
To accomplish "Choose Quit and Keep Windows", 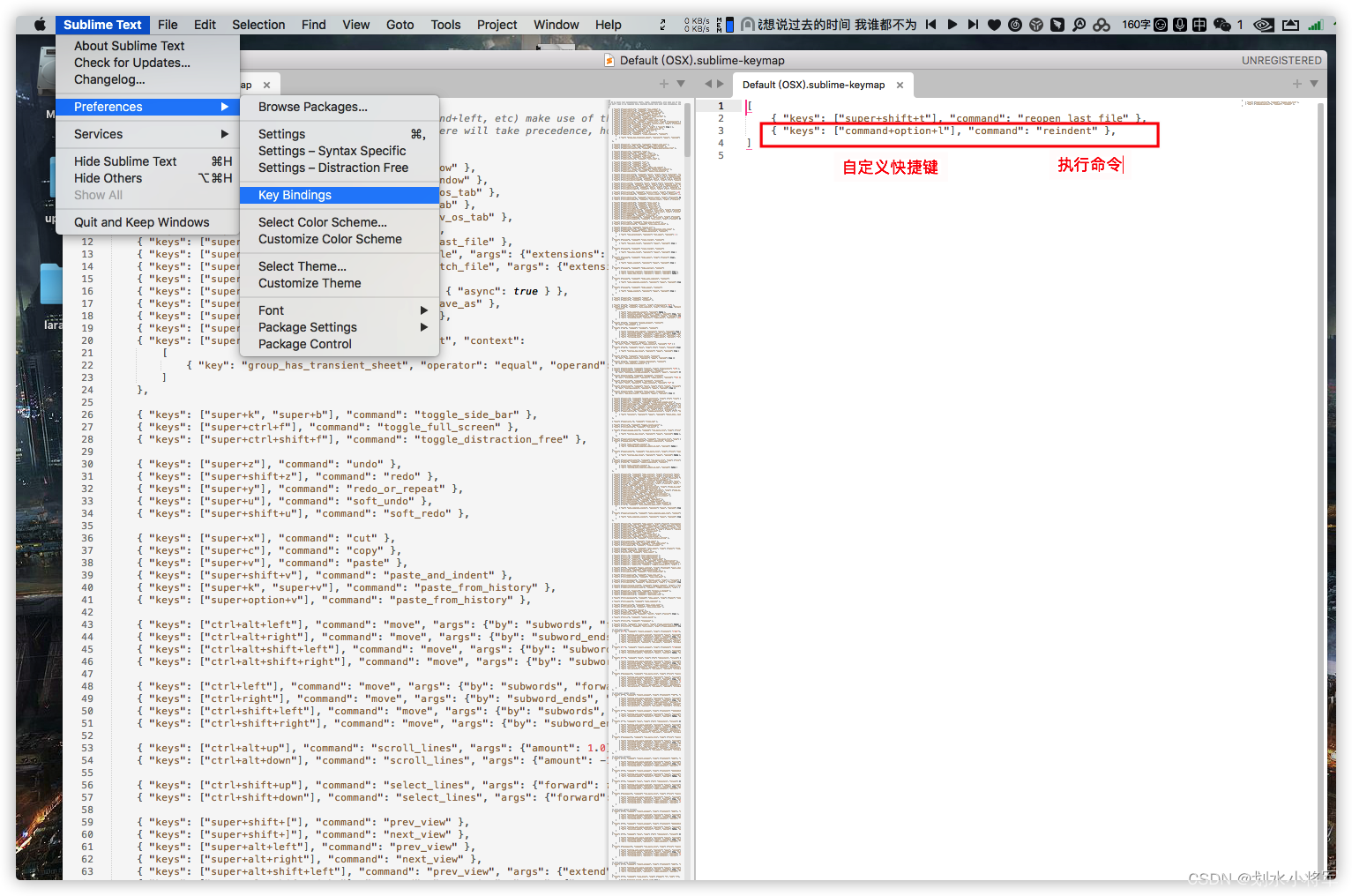I will pyautogui.click(x=148, y=222).
